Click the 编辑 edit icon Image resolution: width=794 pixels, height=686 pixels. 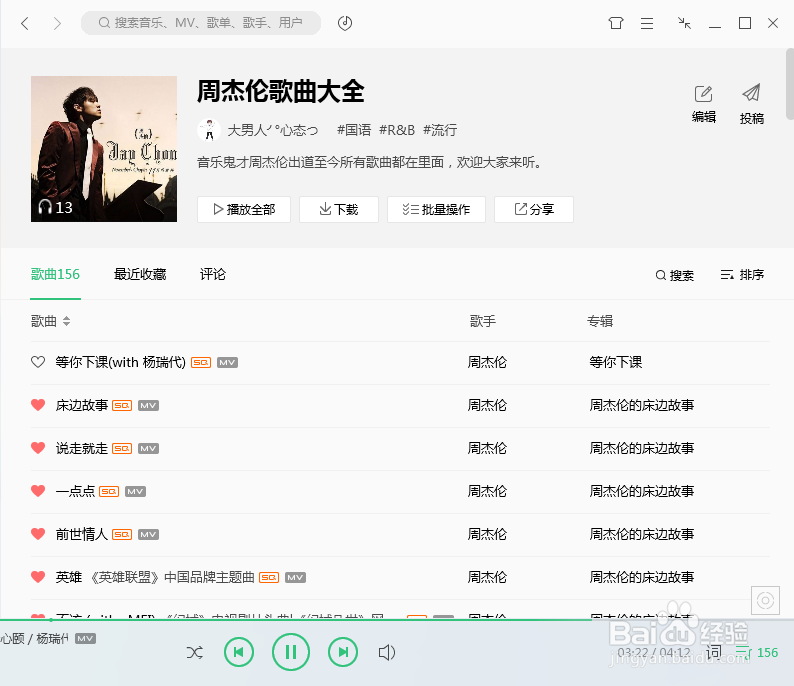click(x=703, y=104)
